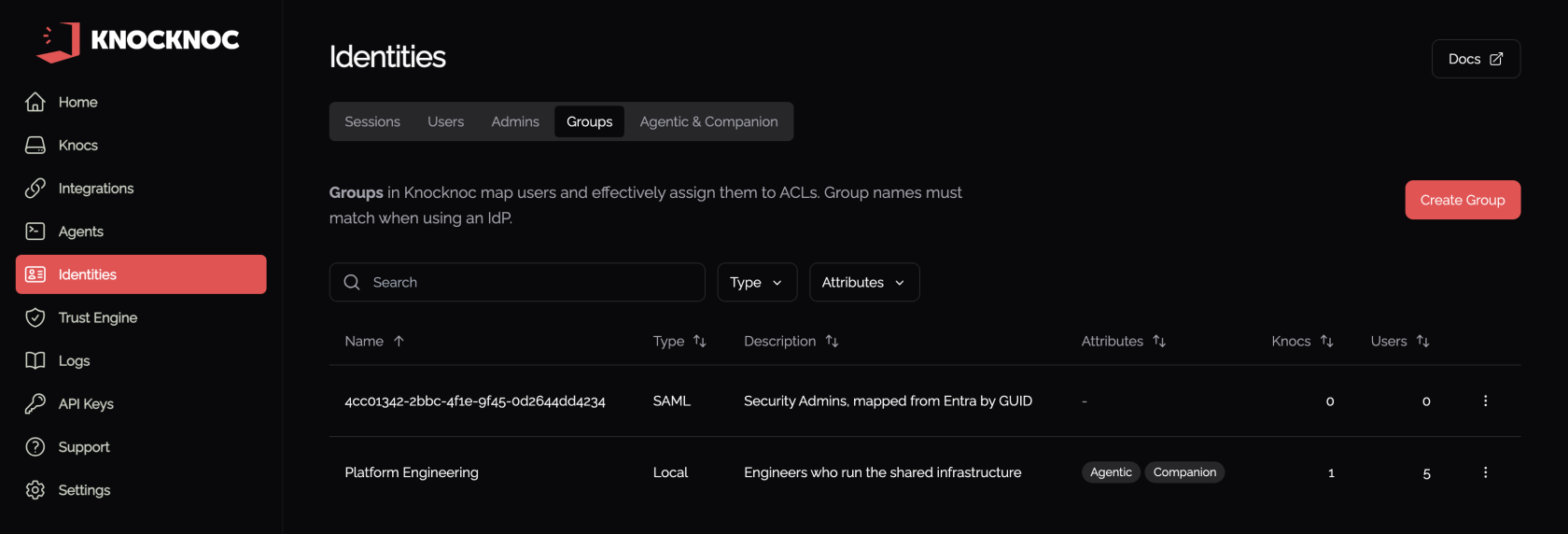Click the Identities page heading
Screen dimensions: 1568x534
coord(387,57)
